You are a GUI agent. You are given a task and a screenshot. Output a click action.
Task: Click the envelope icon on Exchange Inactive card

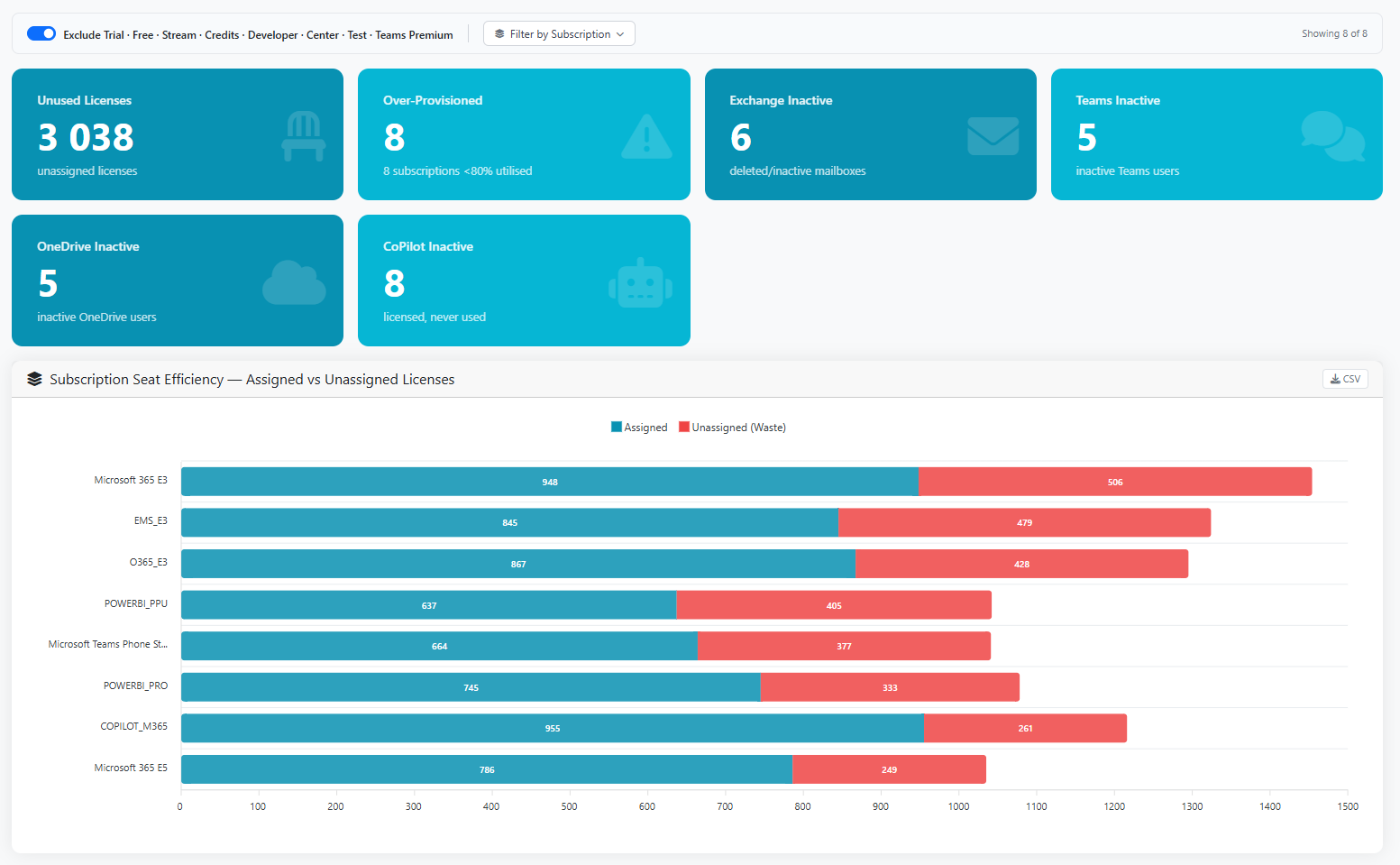[993, 136]
